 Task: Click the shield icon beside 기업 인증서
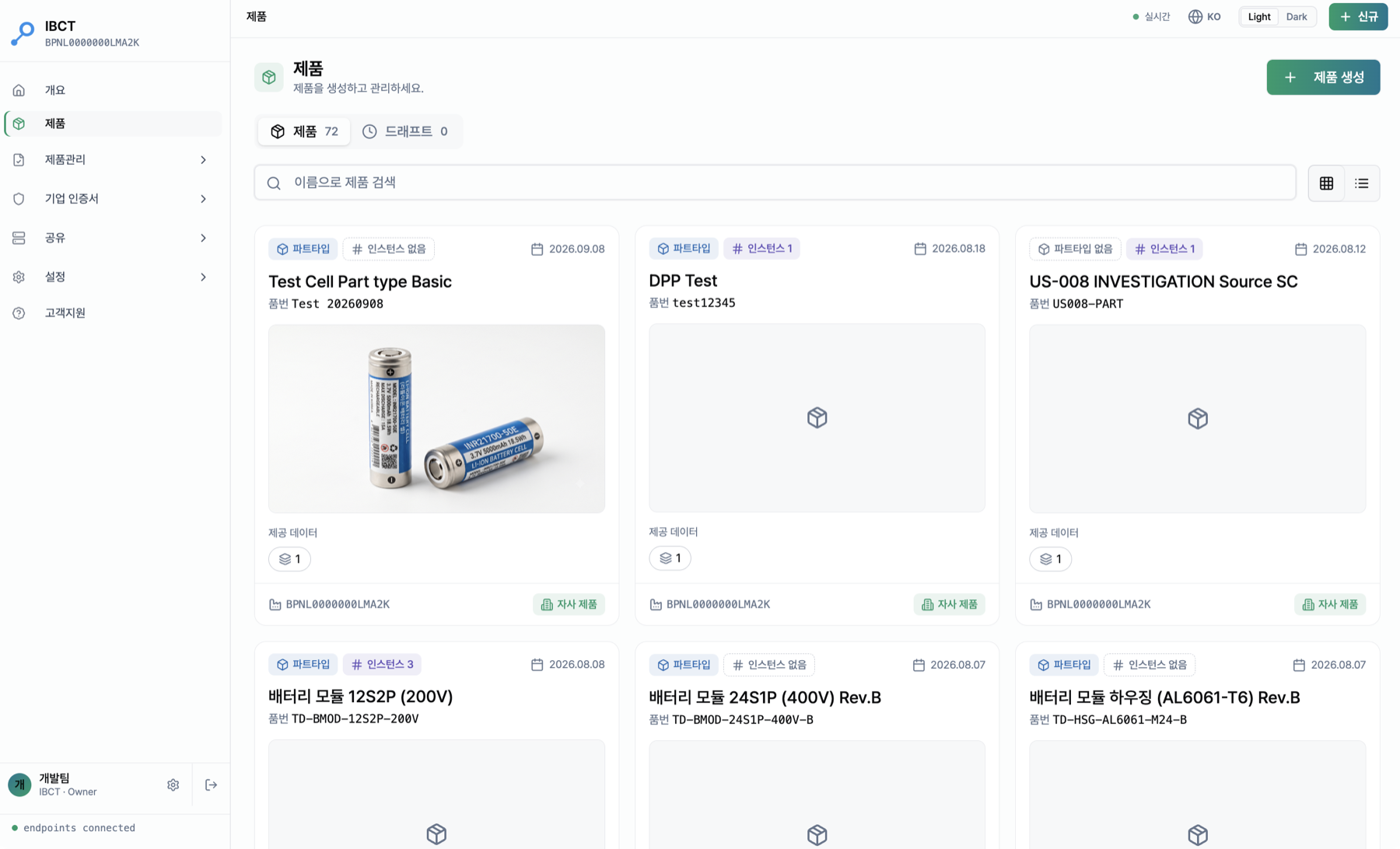pos(19,199)
